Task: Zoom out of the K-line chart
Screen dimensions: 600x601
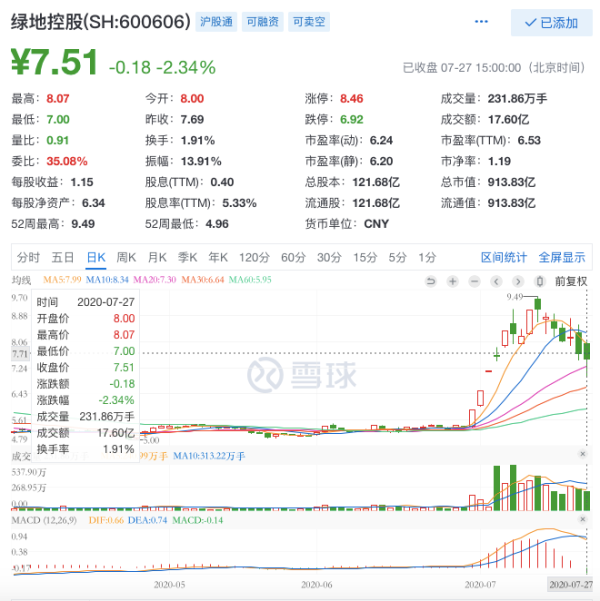Action: [474, 282]
